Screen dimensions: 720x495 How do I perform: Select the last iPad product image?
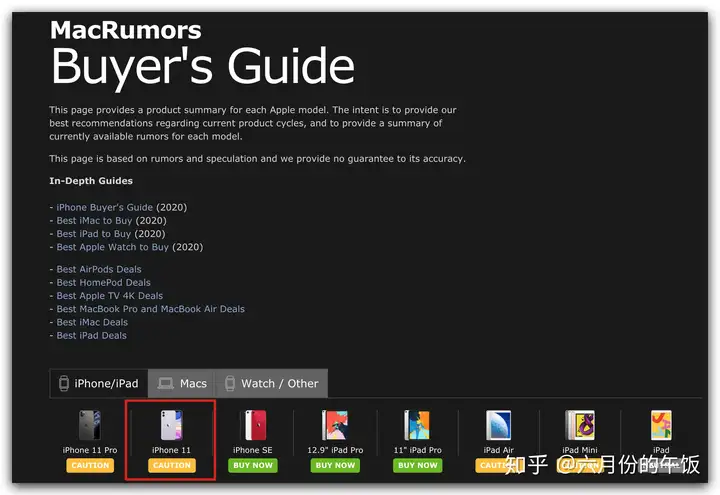click(x=661, y=425)
